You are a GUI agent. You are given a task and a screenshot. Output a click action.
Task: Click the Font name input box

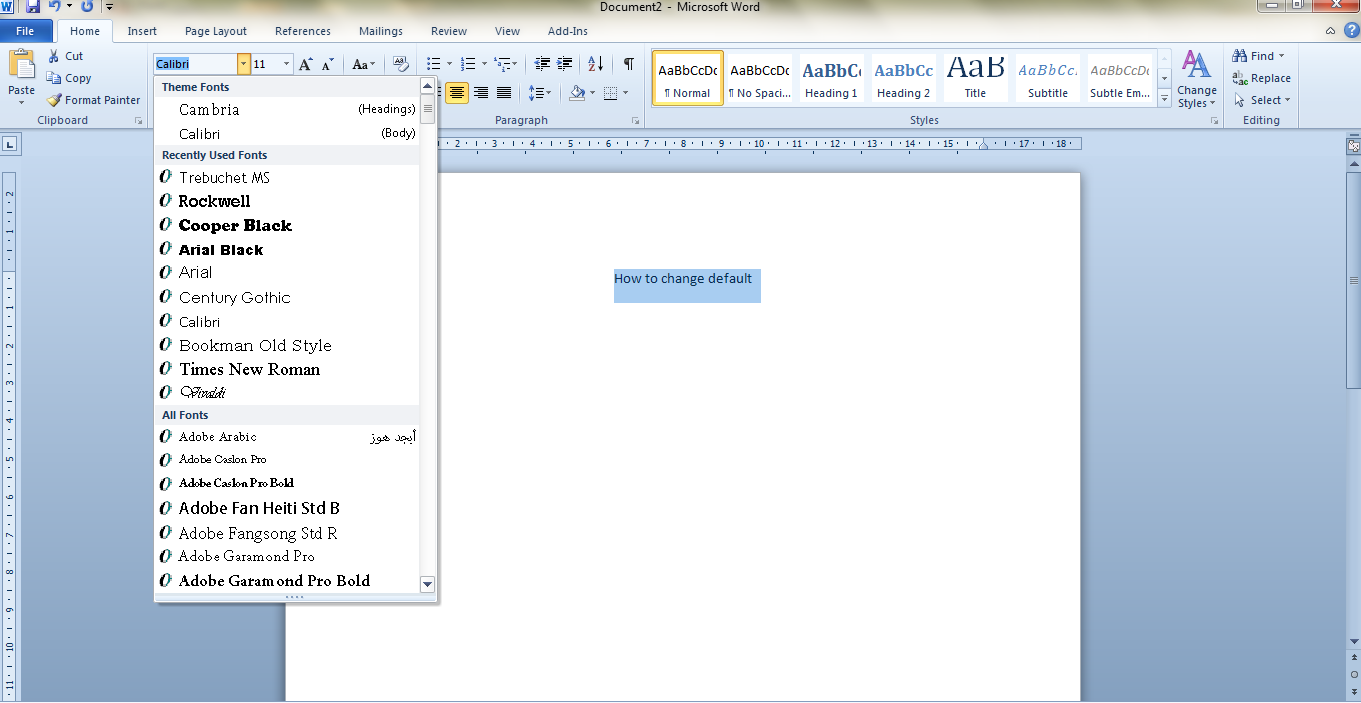[195, 64]
